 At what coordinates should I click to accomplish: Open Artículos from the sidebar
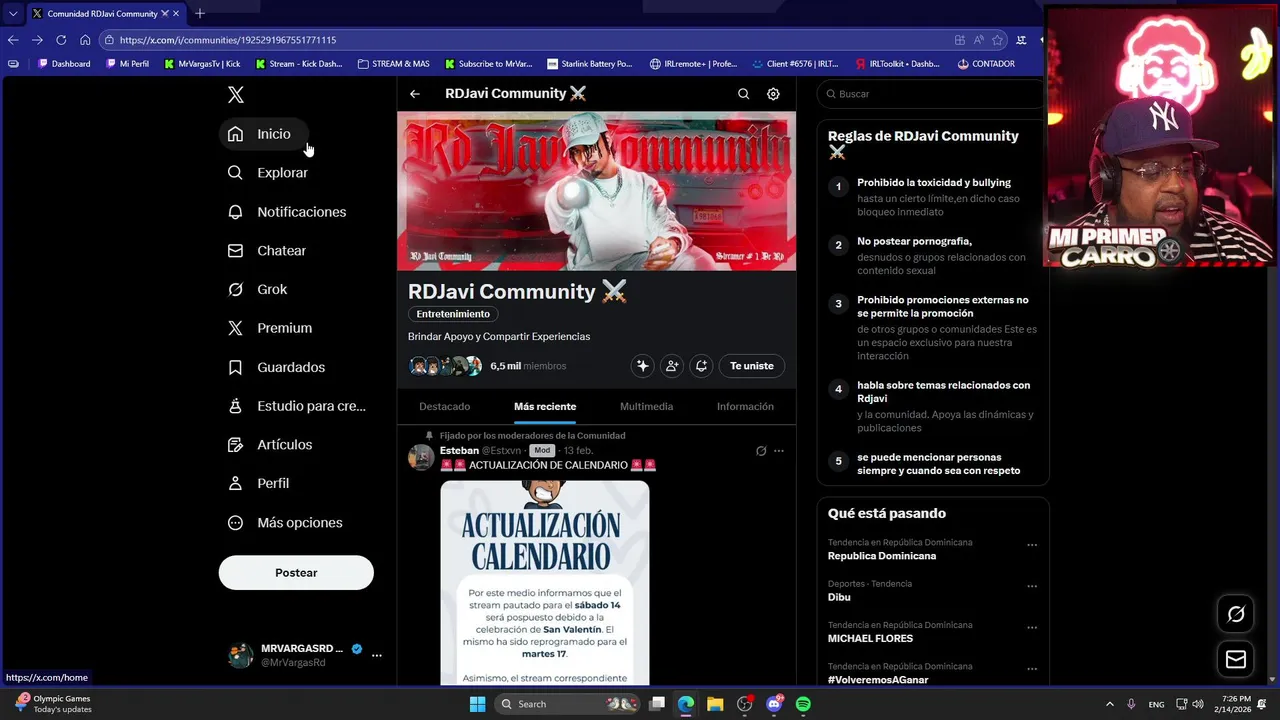point(270,445)
